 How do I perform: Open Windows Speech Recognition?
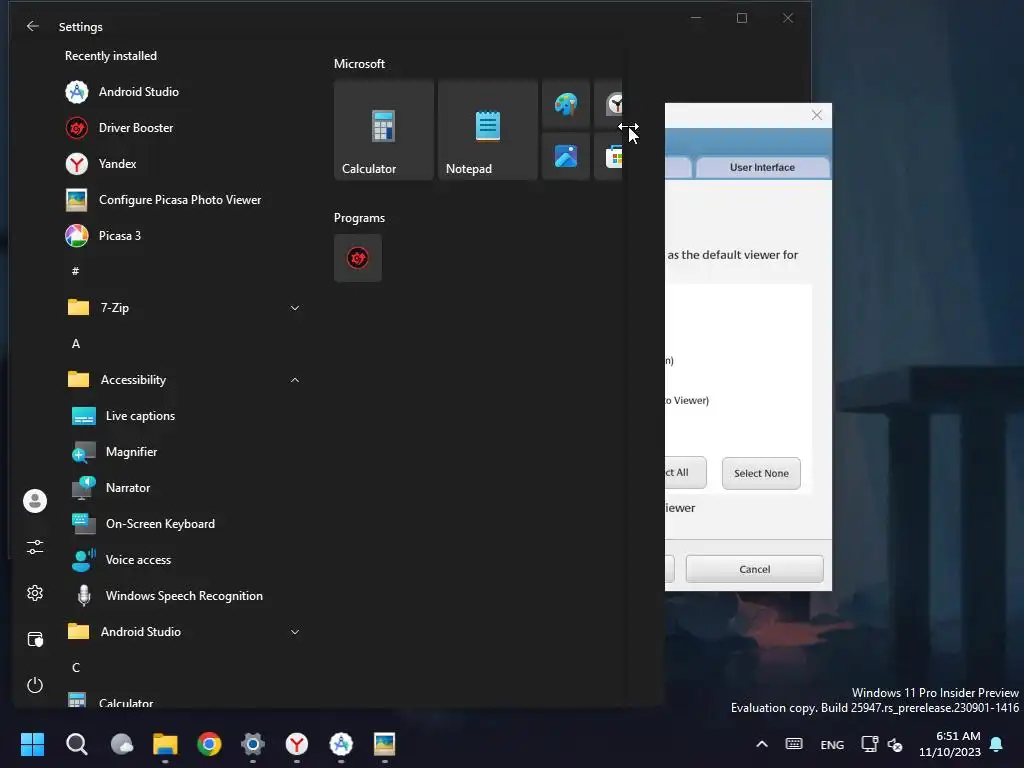pyautogui.click(x=167, y=596)
